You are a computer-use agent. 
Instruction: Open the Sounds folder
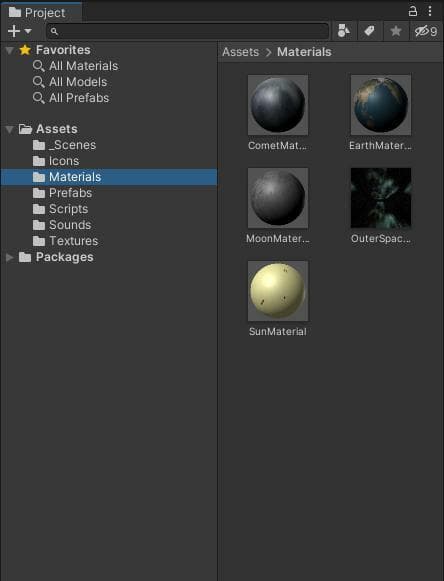pyautogui.click(x=70, y=225)
